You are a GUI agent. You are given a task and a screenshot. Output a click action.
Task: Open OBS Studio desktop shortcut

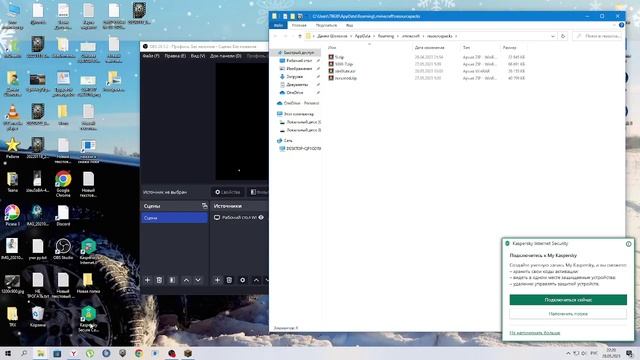tap(63, 249)
